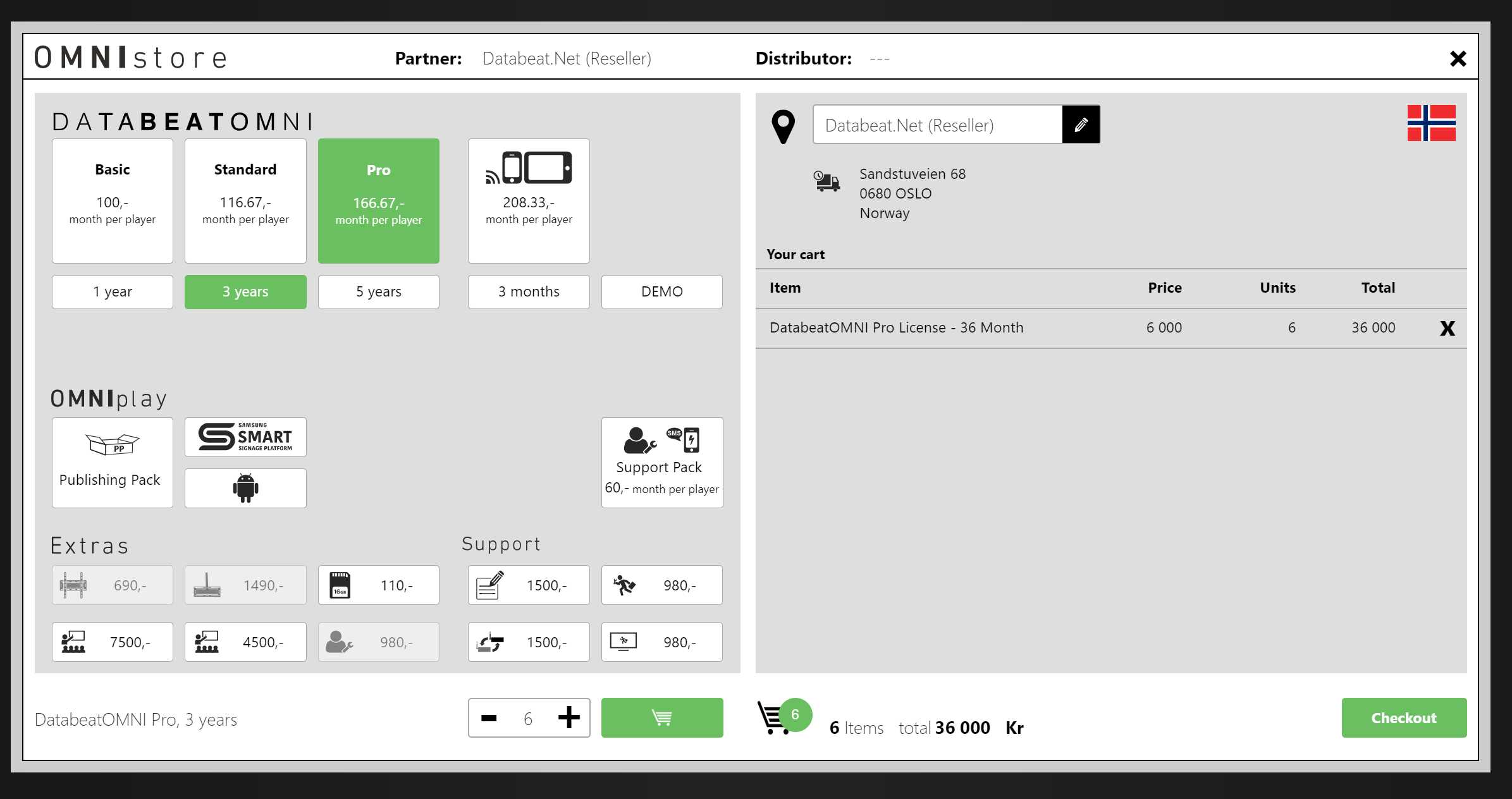The image size is (1512, 799).
Task: Open the Publishing Pack product
Action: [x=113, y=463]
